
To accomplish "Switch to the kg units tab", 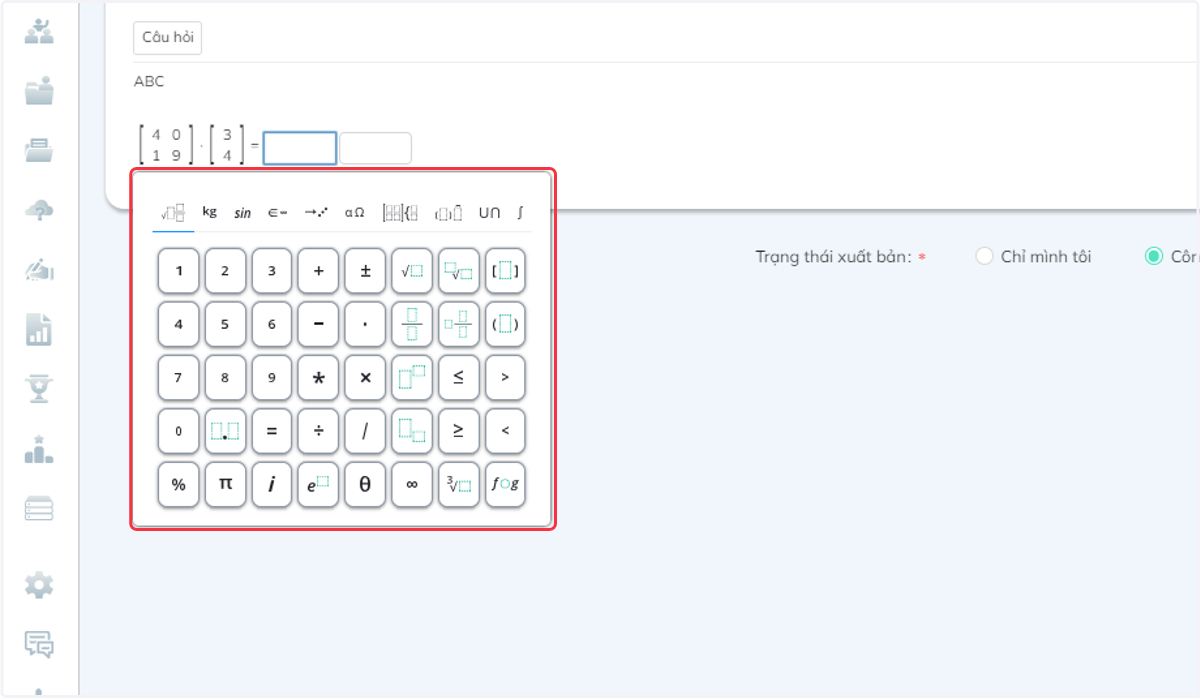I will [209, 212].
